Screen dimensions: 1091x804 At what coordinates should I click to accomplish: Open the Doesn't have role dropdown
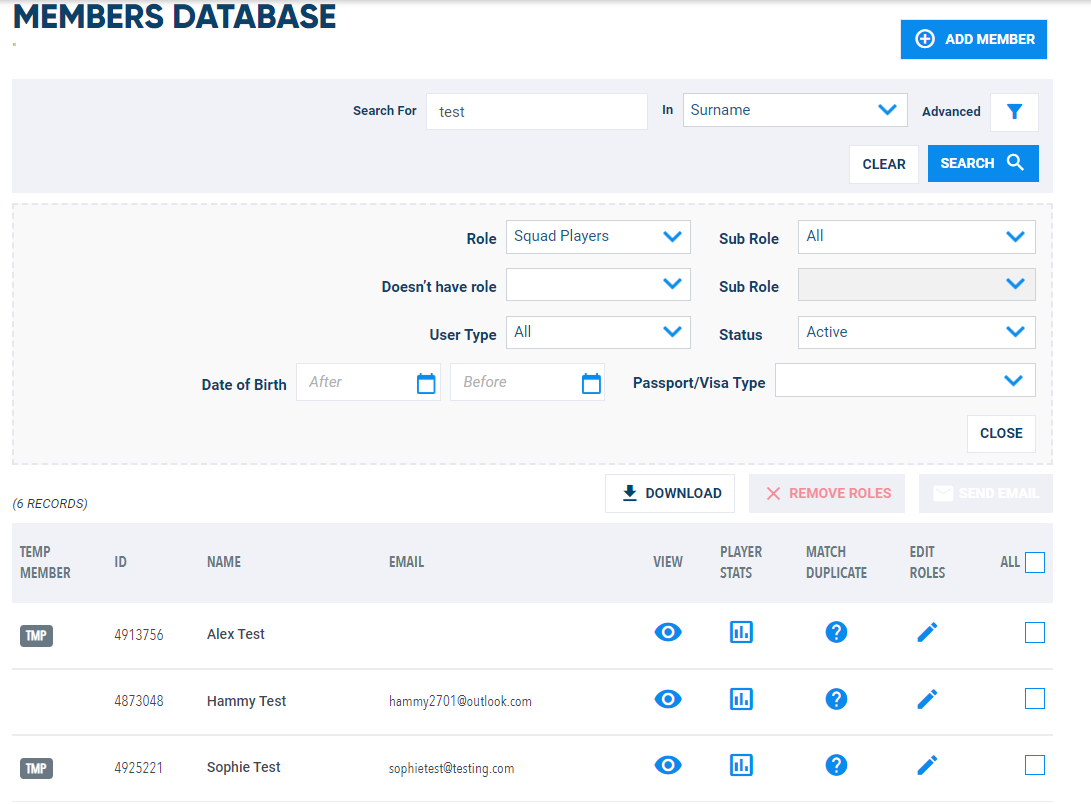(598, 284)
